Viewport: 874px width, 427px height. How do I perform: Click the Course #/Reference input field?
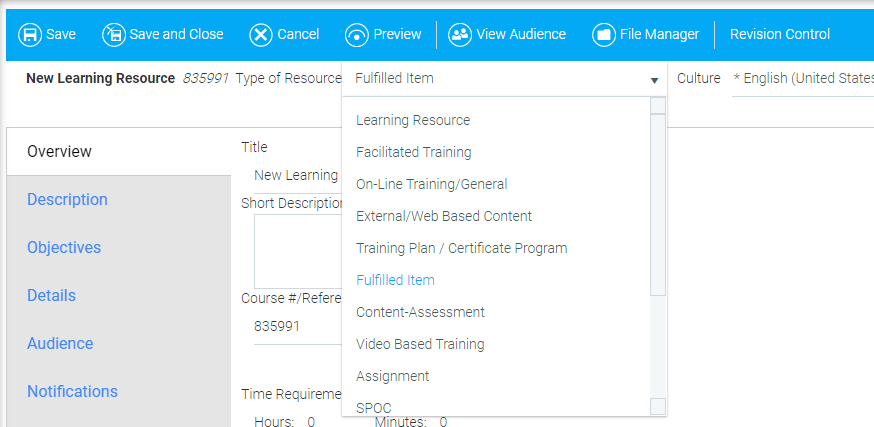(x=290, y=327)
